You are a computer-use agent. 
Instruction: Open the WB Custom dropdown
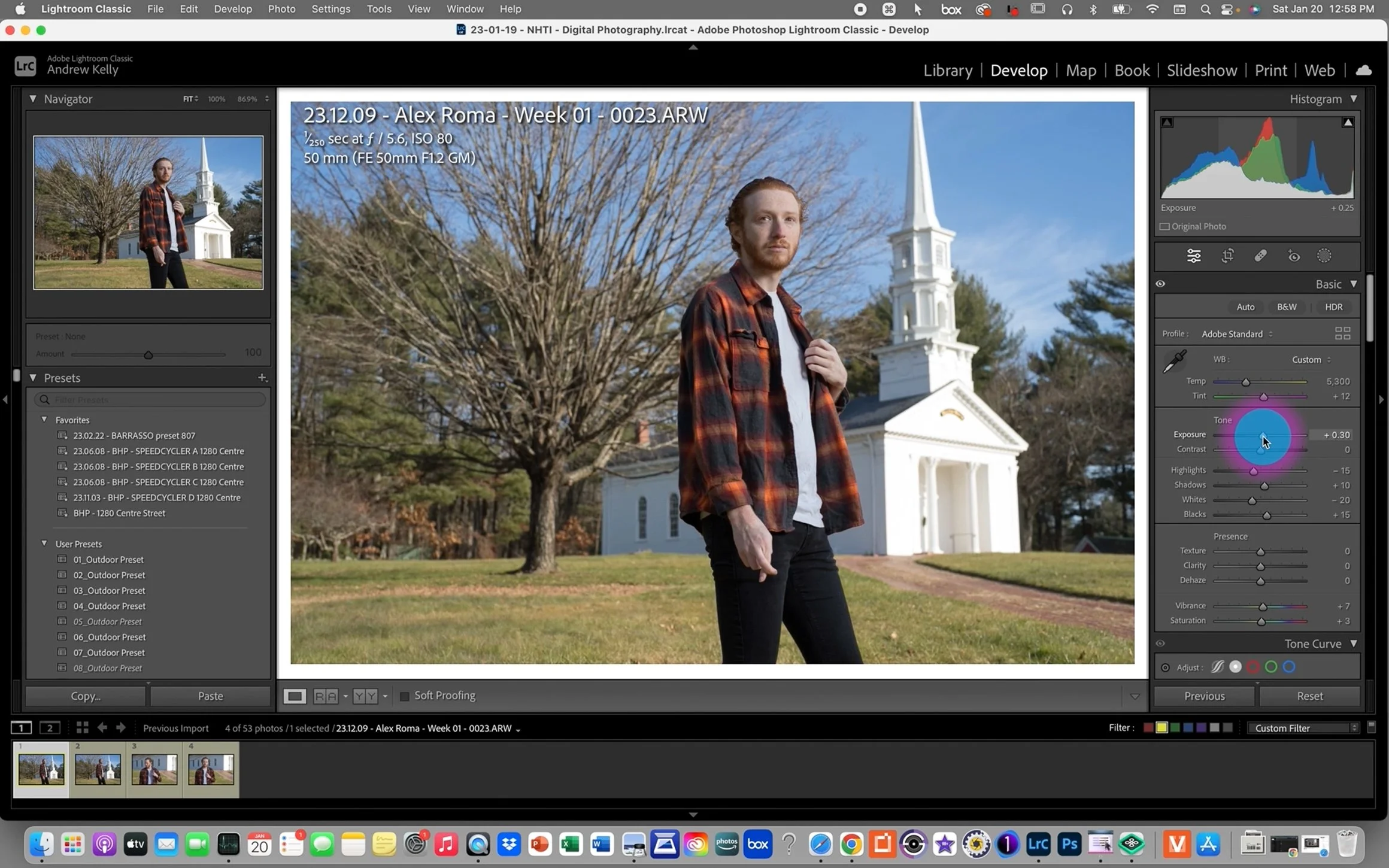[x=1311, y=360]
